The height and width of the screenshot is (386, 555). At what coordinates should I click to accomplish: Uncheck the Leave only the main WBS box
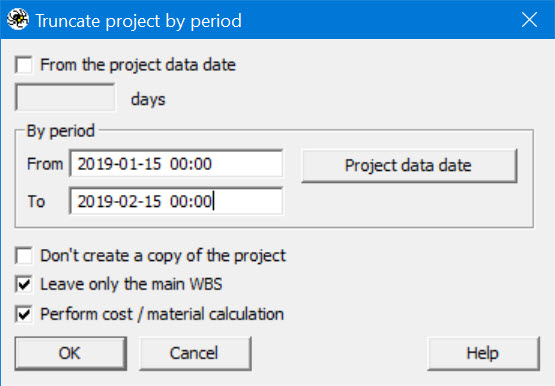pyautogui.click(x=24, y=284)
